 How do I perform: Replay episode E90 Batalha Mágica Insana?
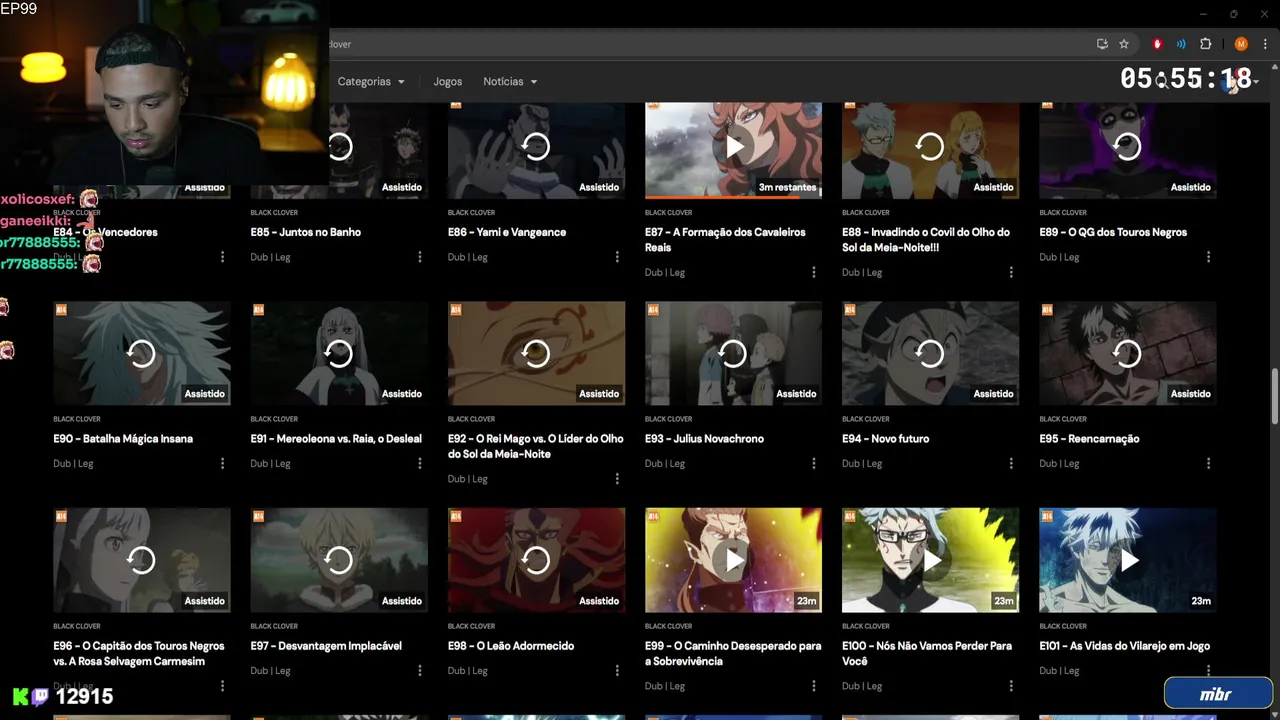(x=141, y=353)
